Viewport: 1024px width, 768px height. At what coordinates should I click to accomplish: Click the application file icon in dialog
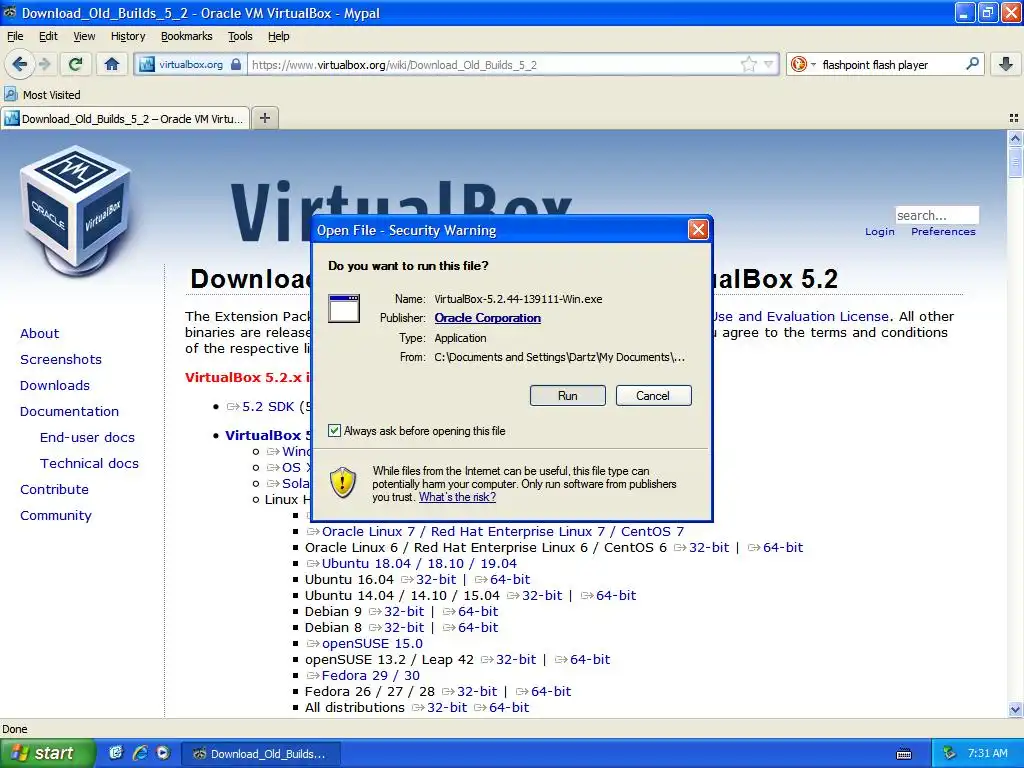click(344, 308)
